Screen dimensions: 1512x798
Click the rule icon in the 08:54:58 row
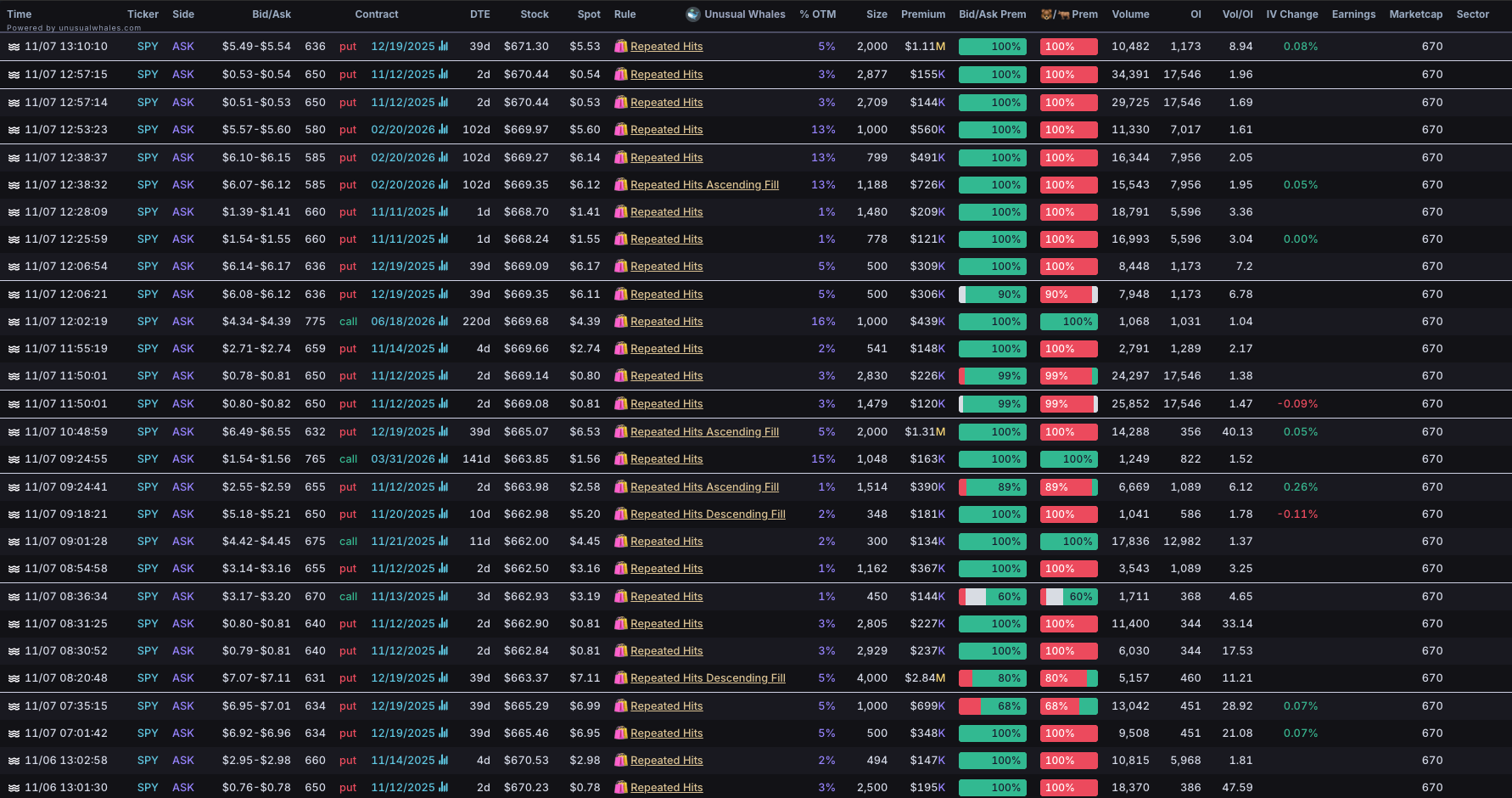point(621,569)
